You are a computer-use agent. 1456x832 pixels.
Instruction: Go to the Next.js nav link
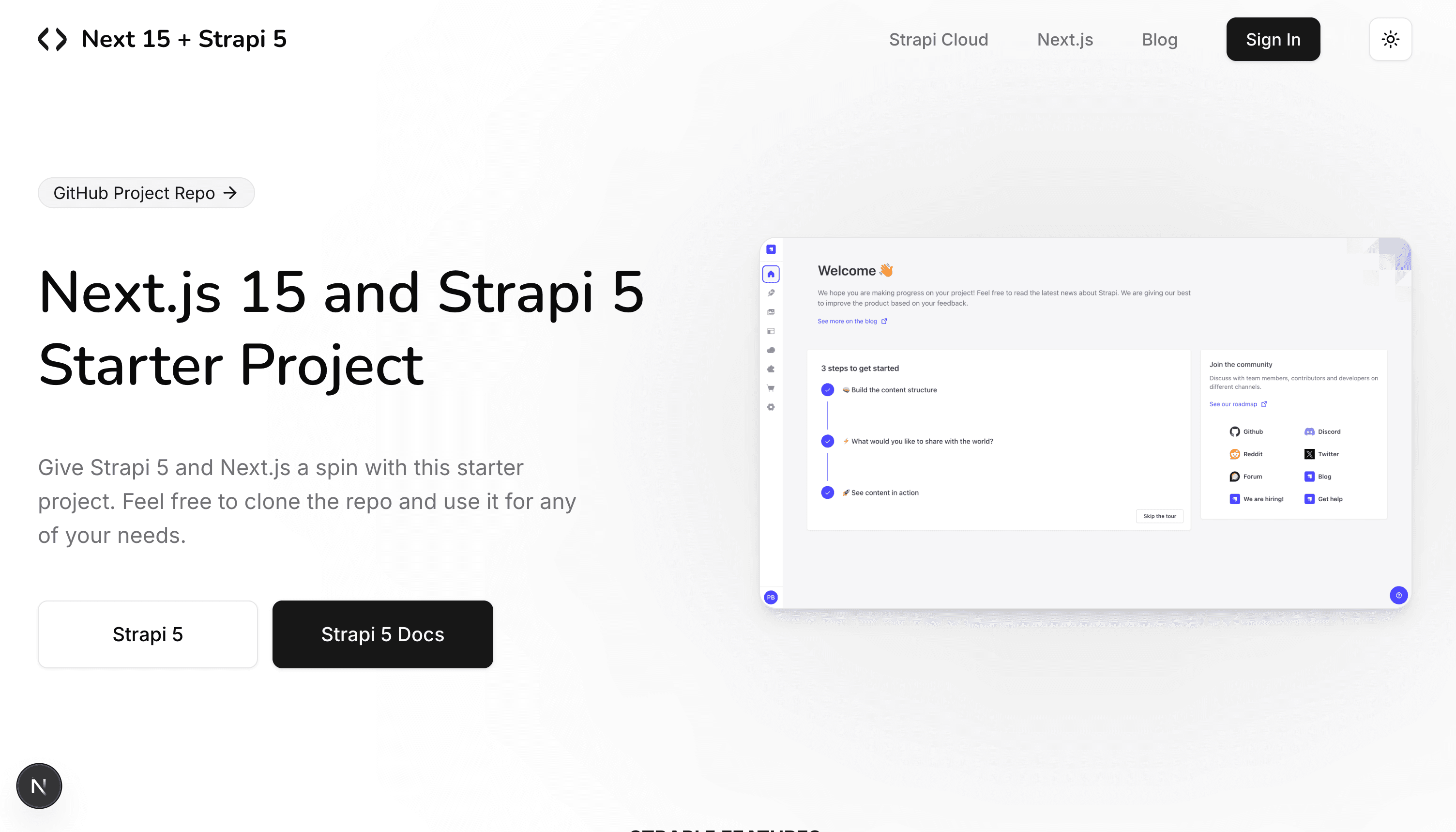1064,39
